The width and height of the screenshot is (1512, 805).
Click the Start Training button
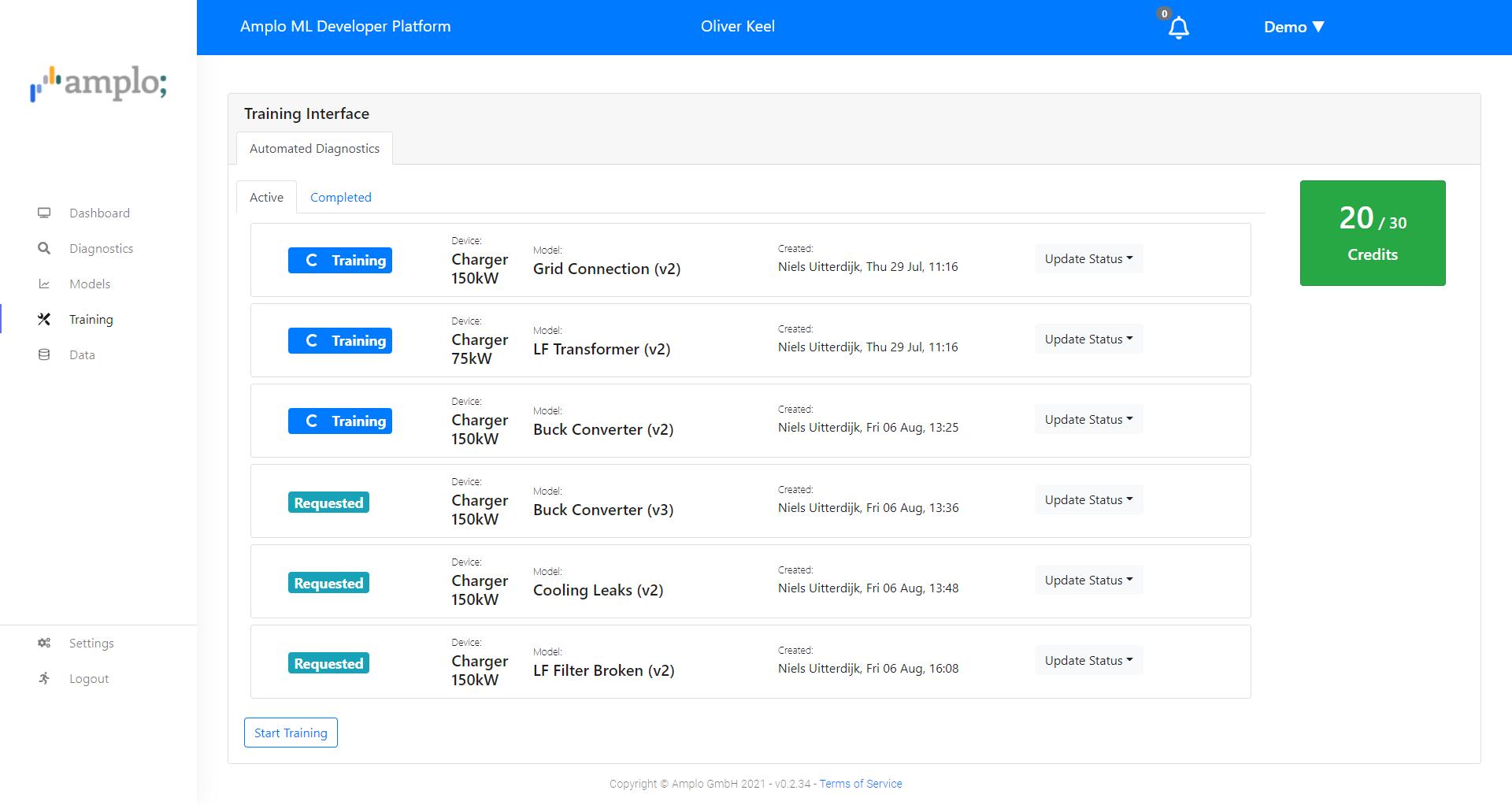(x=291, y=733)
